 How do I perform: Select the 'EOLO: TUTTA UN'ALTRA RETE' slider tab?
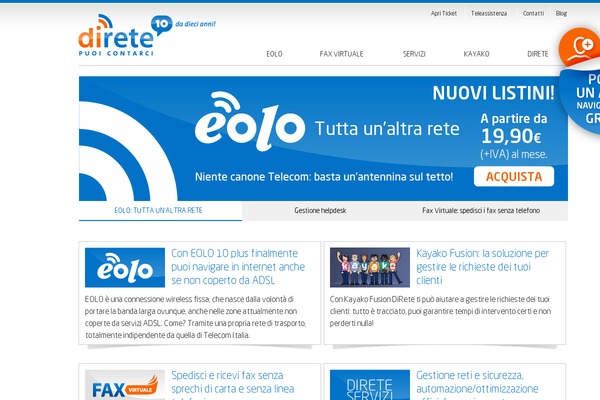click(160, 211)
